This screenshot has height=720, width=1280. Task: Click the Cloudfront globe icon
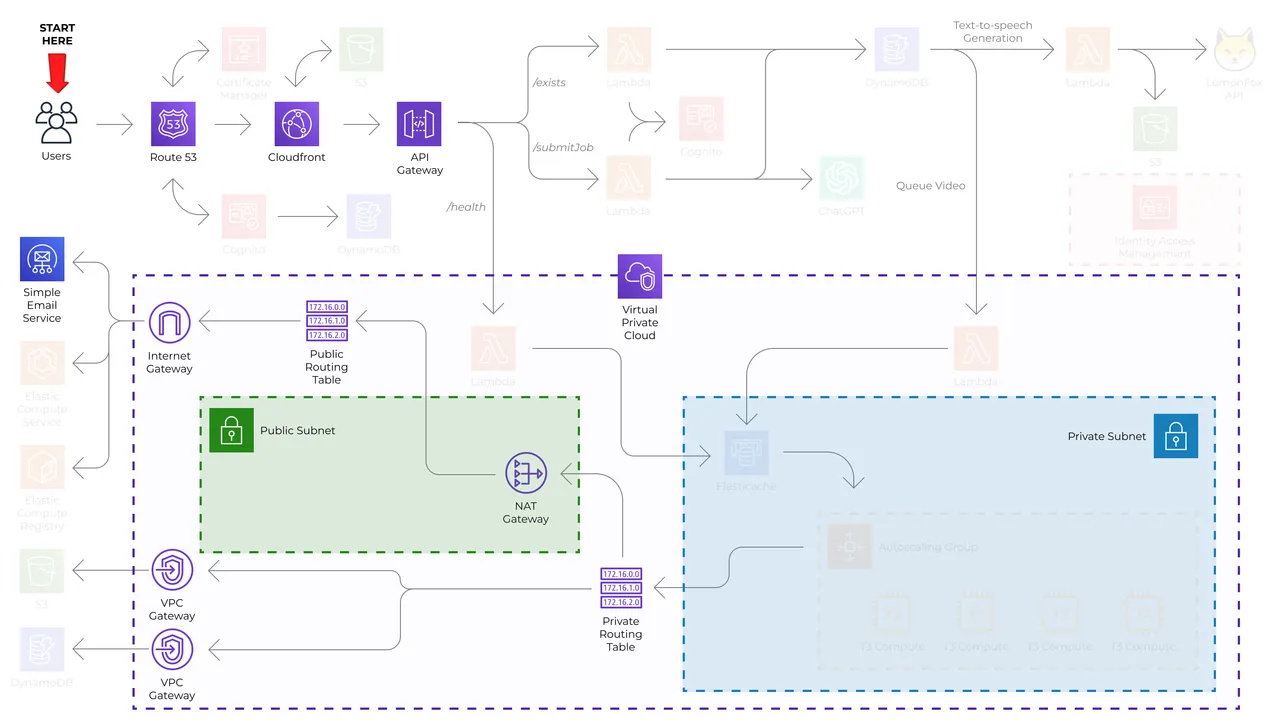(297, 124)
